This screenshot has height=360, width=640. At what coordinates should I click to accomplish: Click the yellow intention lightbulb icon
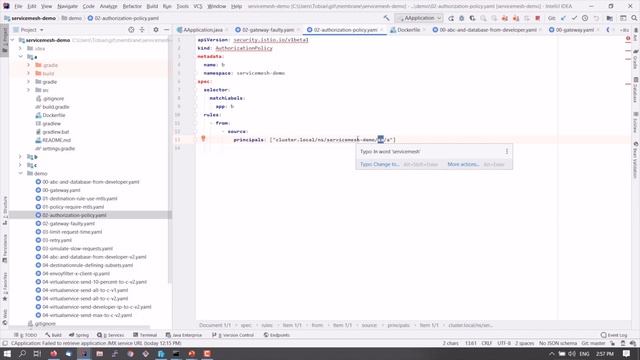[203, 139]
